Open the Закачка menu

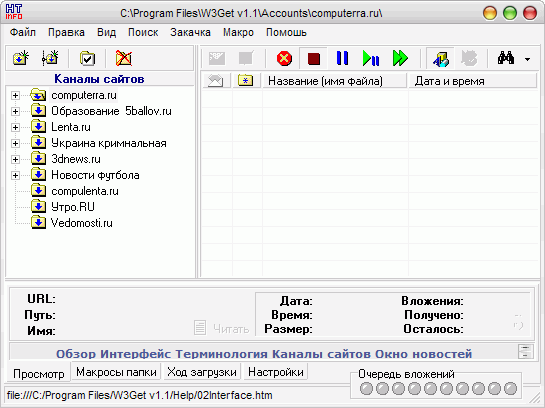click(190, 32)
